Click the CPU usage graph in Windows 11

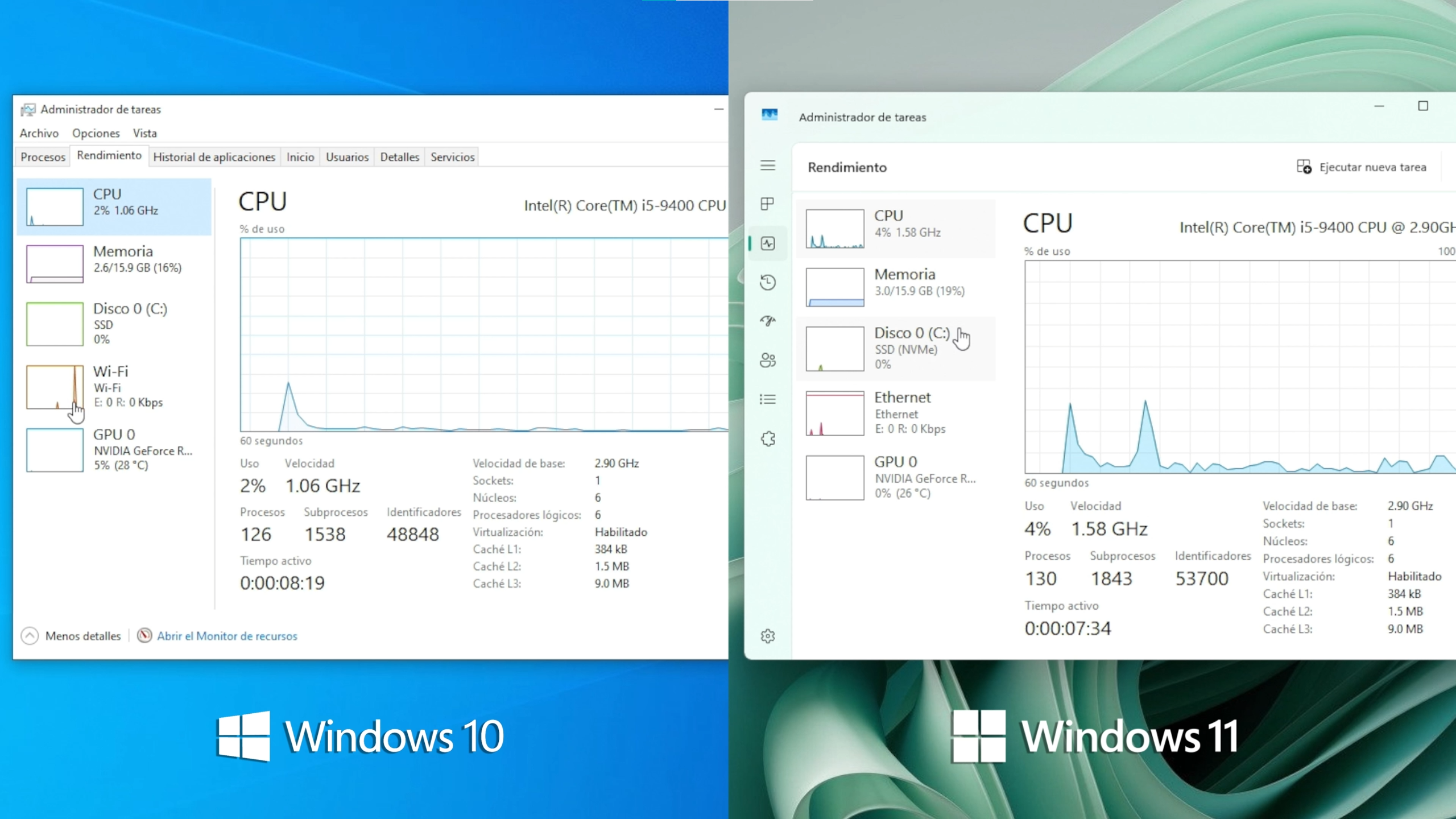click(x=1240, y=367)
